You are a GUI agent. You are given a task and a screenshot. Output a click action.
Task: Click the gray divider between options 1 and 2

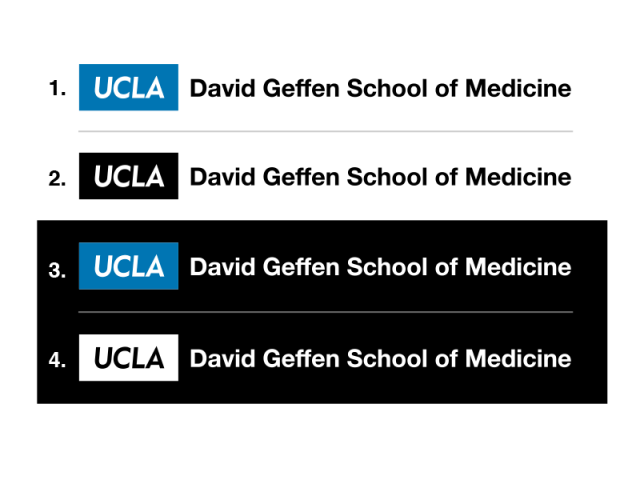(326, 132)
